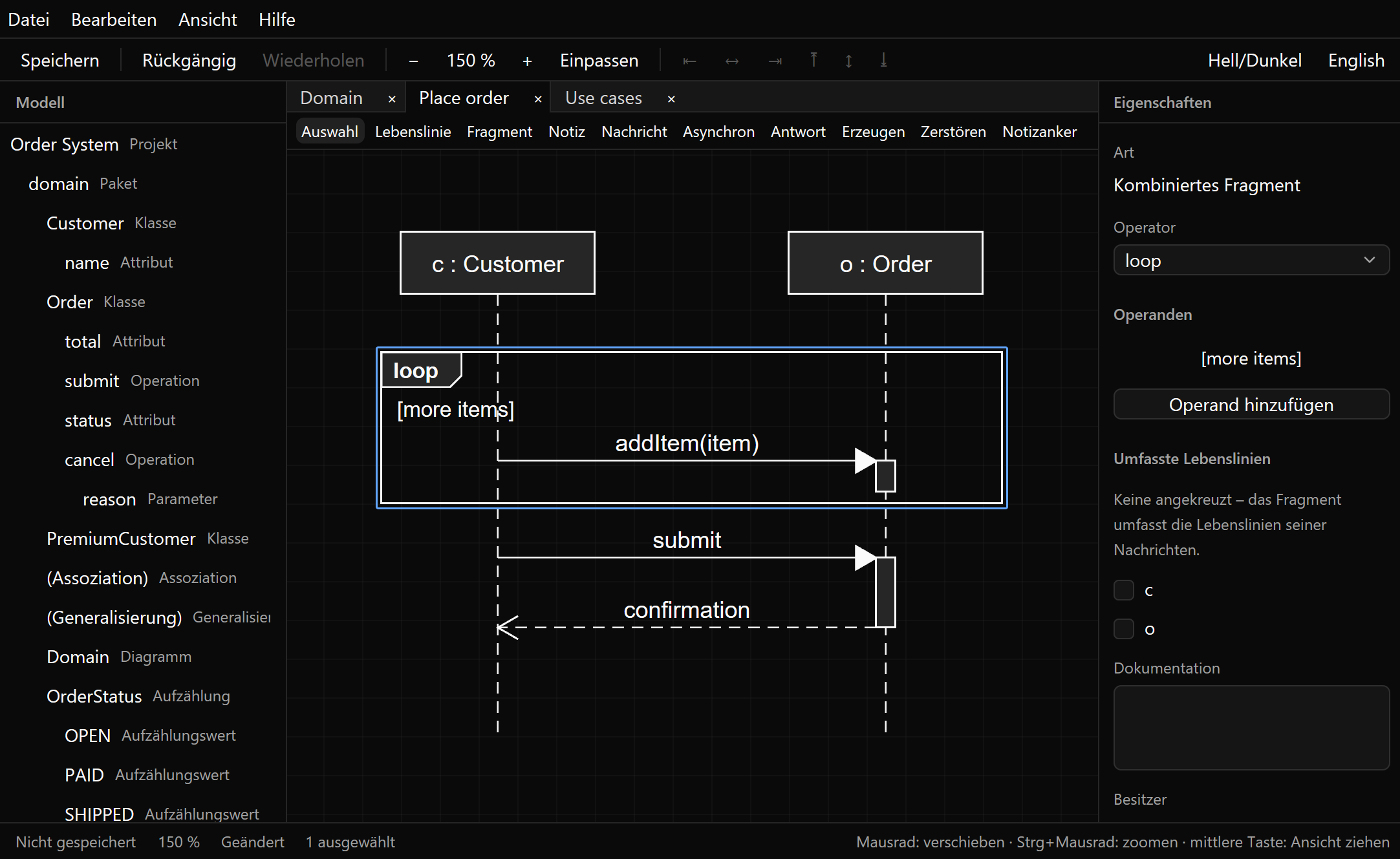The height and width of the screenshot is (859, 1400).
Task: Select the Notiz tool
Action: click(566, 132)
